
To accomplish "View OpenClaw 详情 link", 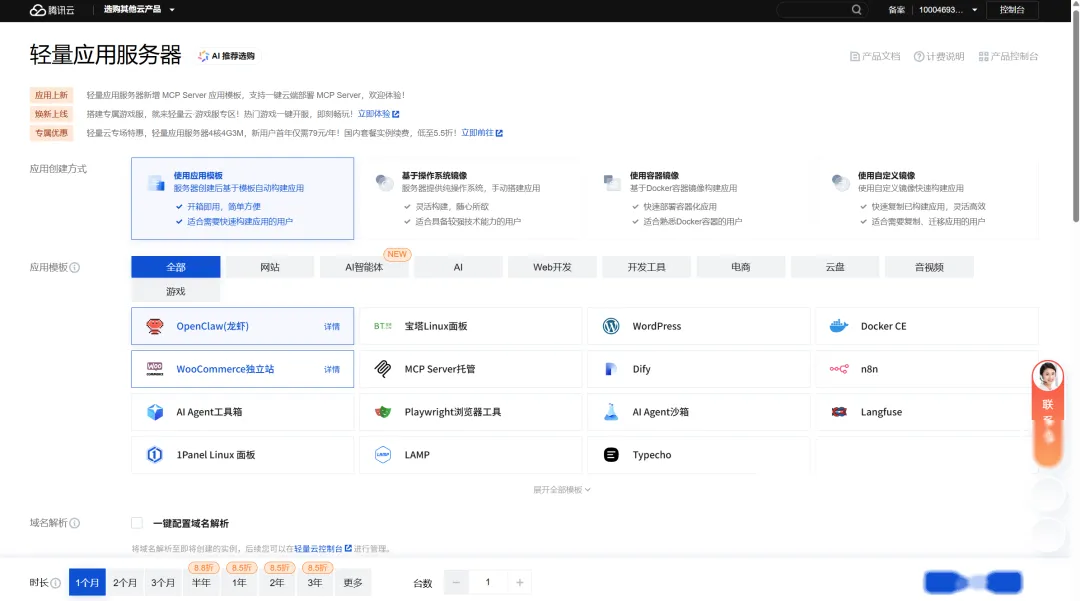I will [332, 326].
